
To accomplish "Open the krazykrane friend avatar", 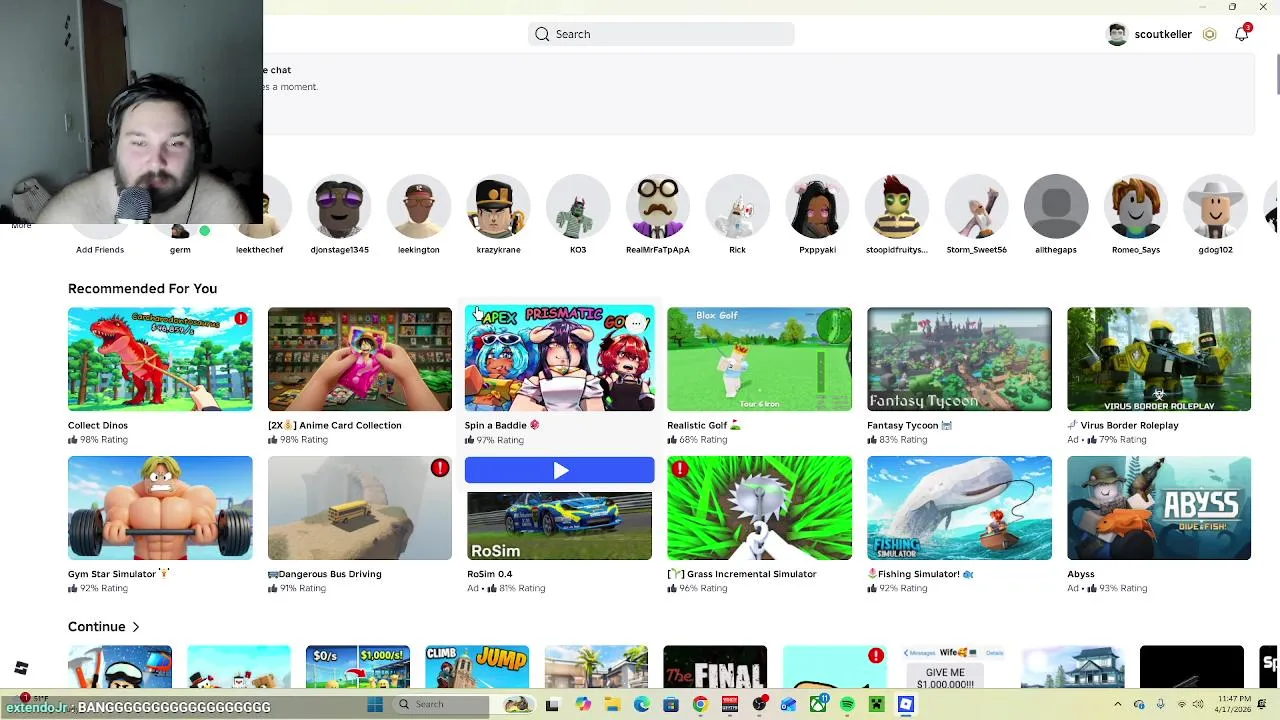I will coord(498,207).
